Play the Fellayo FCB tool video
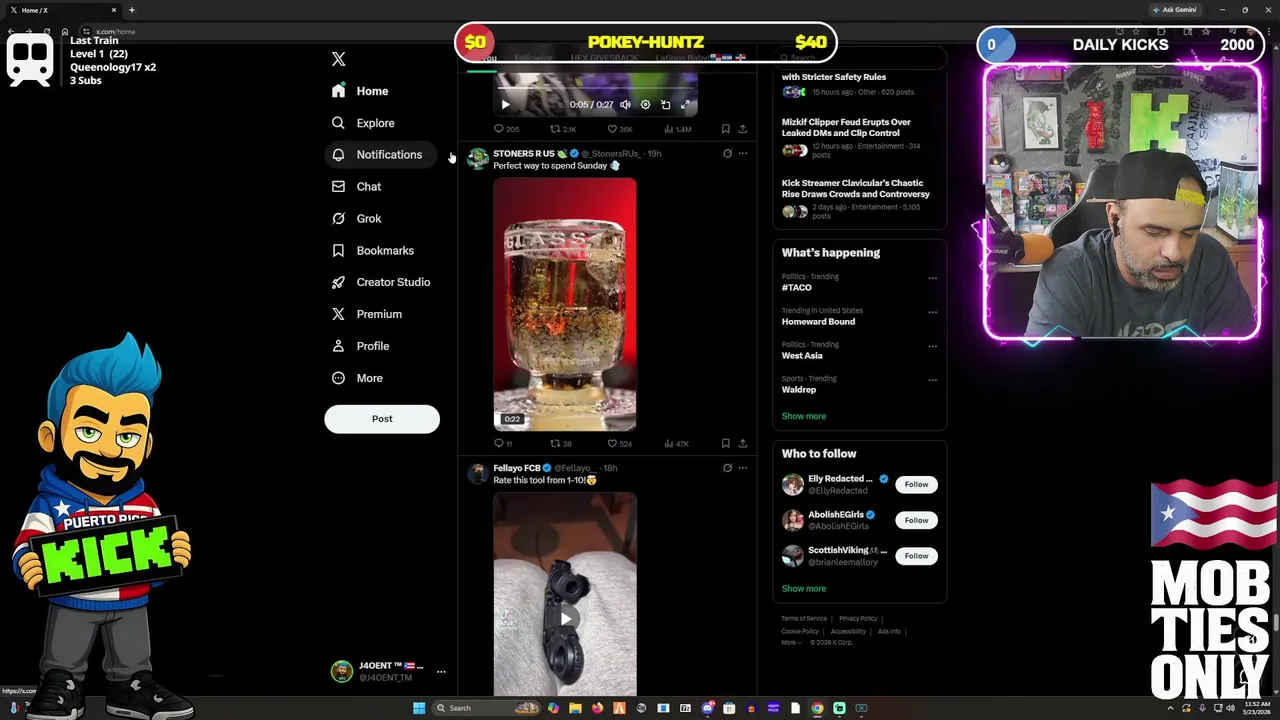 point(565,619)
